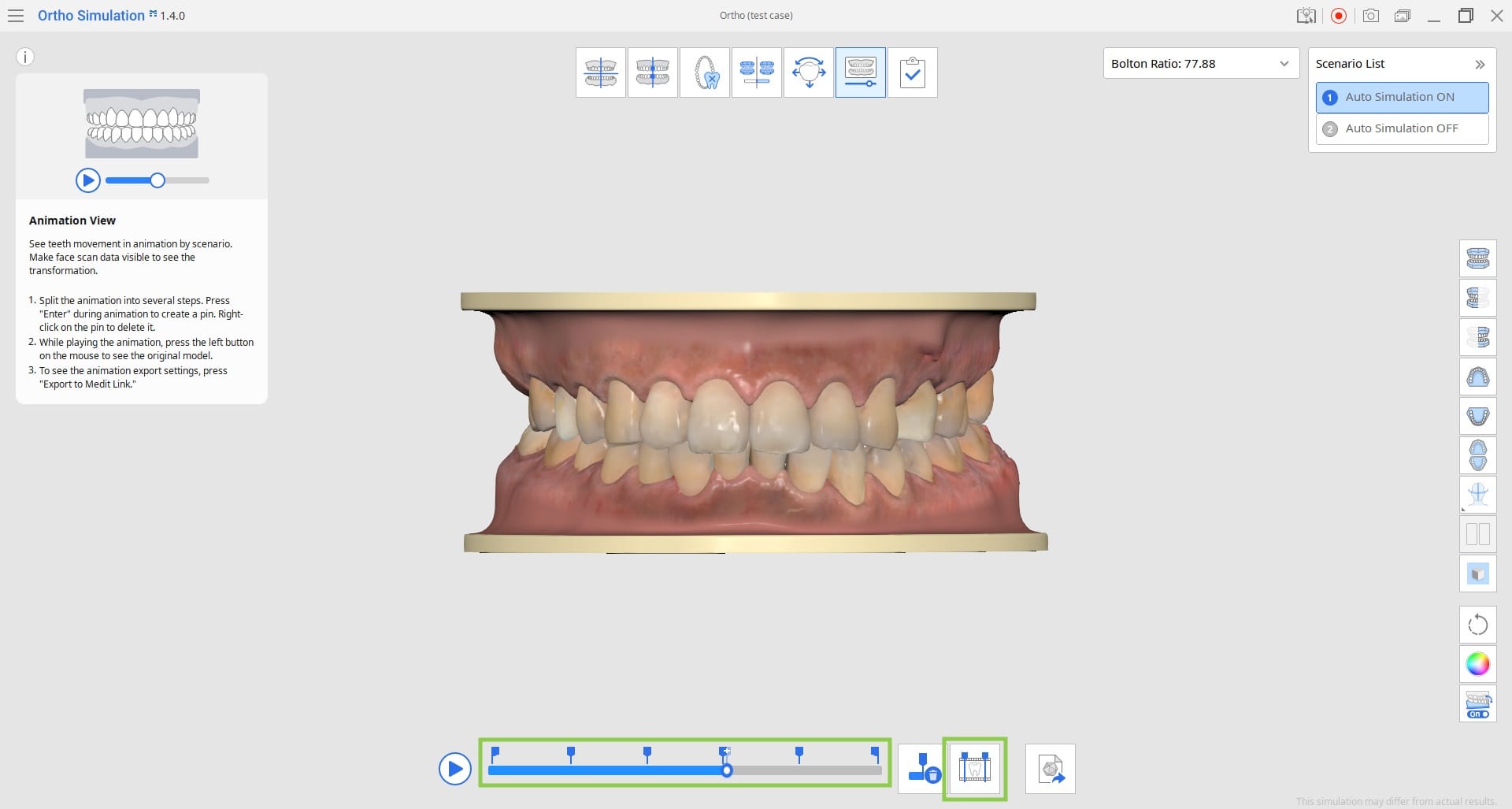Click the 3D teeth model

point(754,422)
